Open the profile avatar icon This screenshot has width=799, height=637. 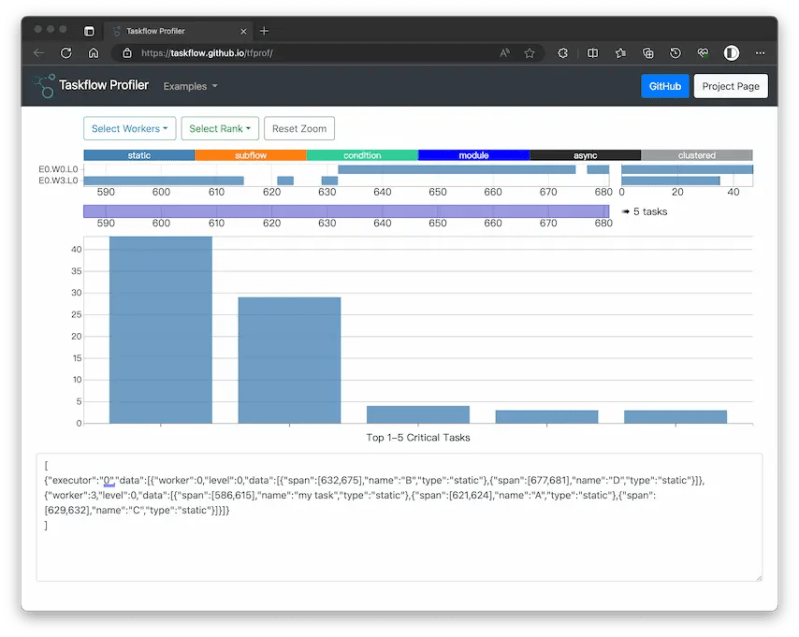click(x=731, y=53)
